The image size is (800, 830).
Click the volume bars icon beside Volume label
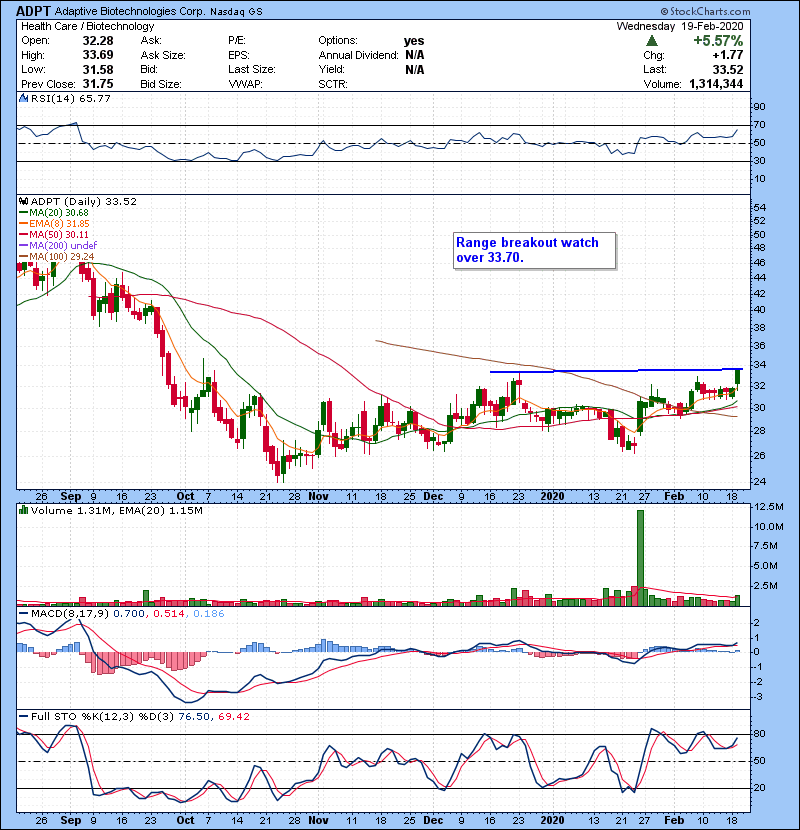point(23,510)
